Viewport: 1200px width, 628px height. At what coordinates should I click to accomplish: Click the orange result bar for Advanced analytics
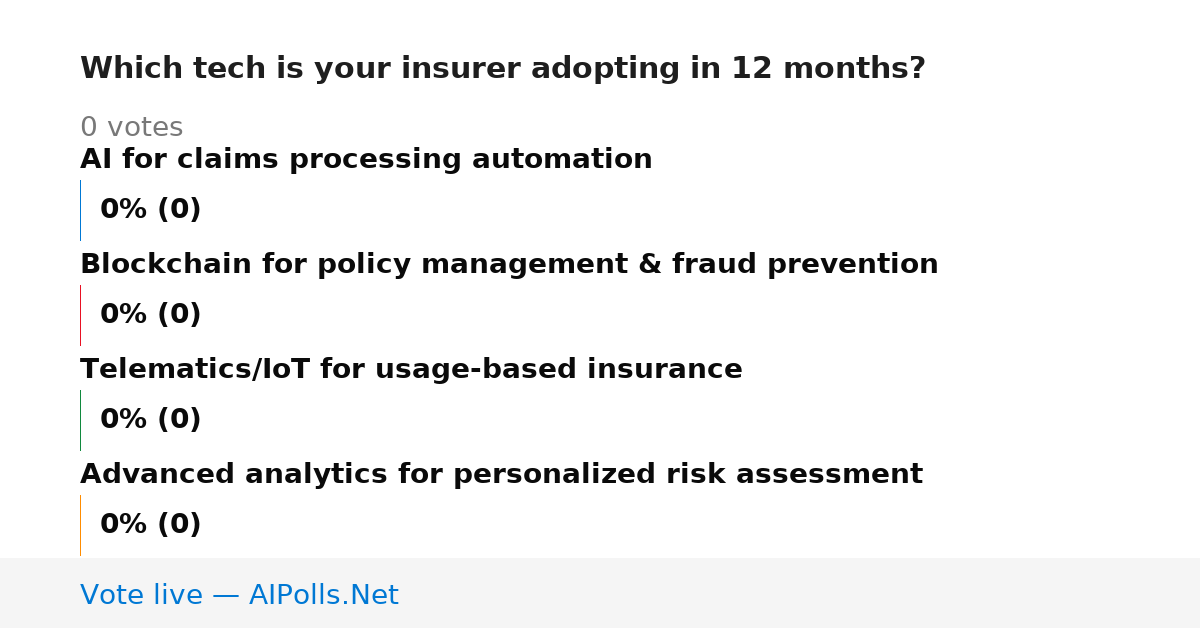(x=80, y=525)
